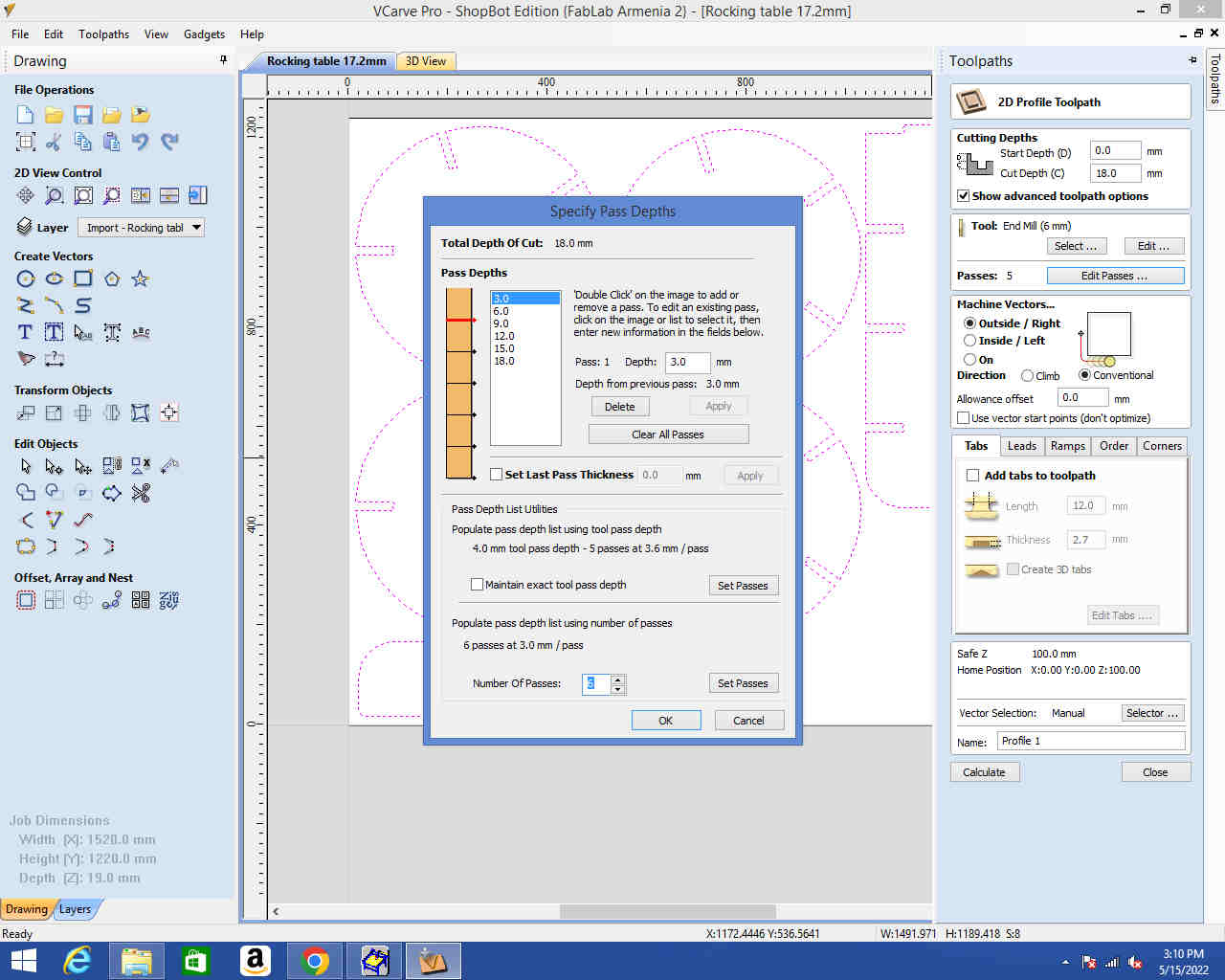Select the Text on curve tool
The image size is (1225, 980).
point(141,332)
